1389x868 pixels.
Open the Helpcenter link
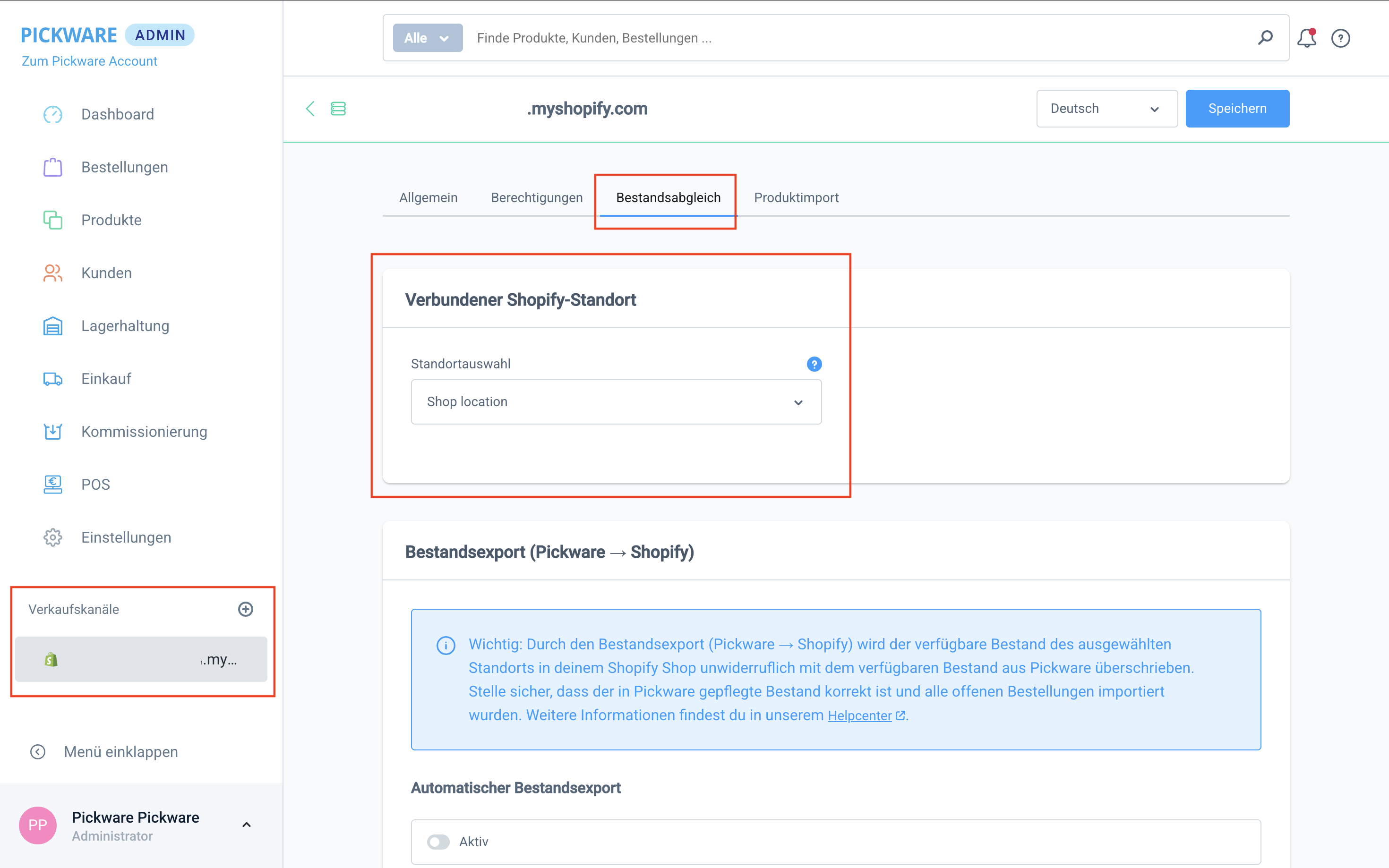tap(859, 716)
